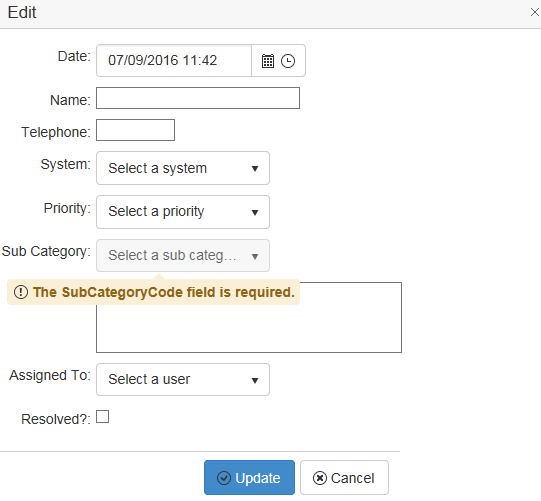Viewport: 541px width, 501px height.
Task: Click the Cancel button
Action: pyautogui.click(x=344, y=478)
